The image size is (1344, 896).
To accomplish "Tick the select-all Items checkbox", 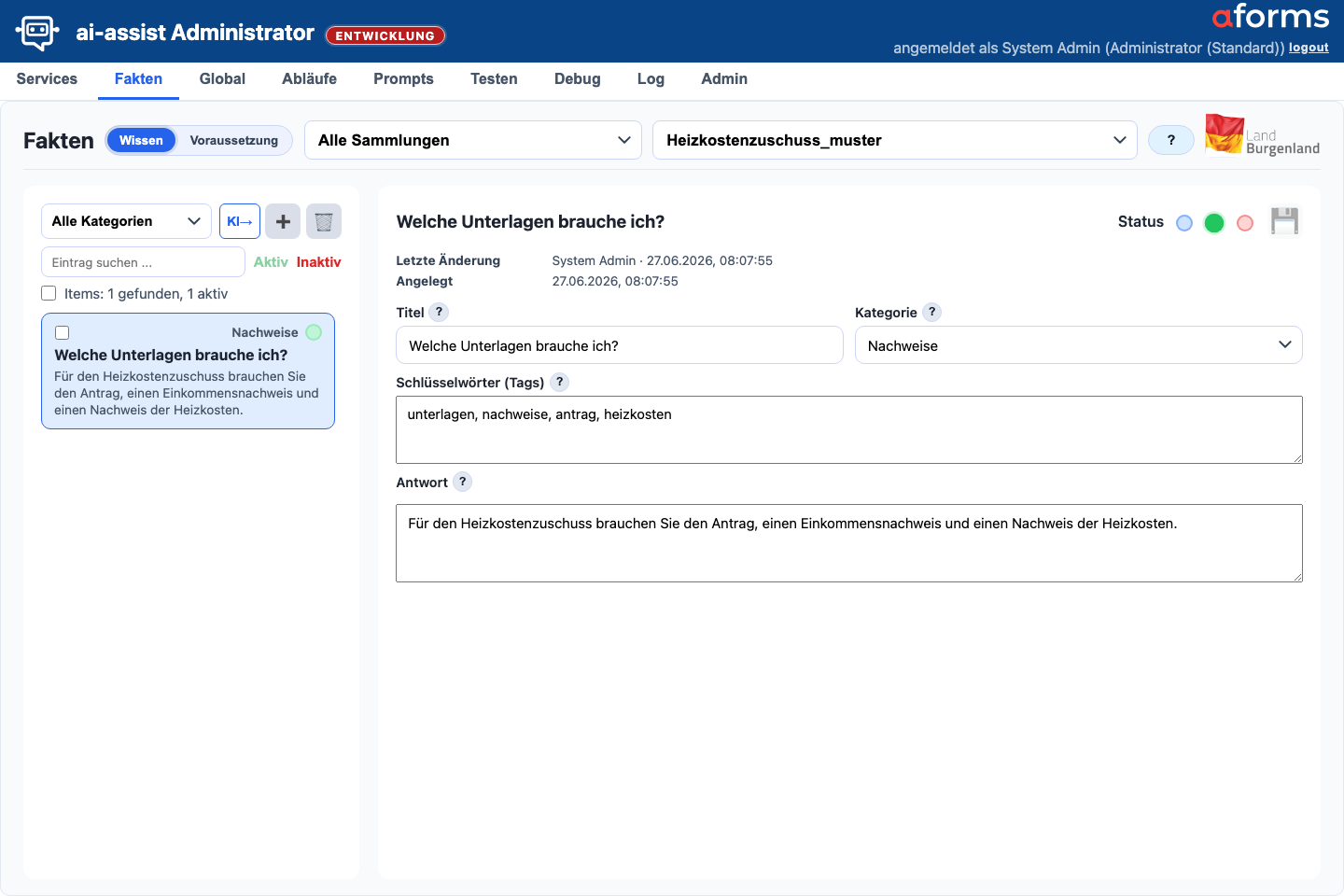I will (x=49, y=293).
